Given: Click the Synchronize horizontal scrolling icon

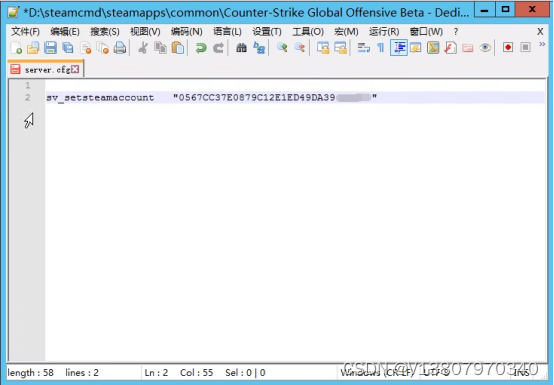Looking at the screenshot, I should click(341, 47).
